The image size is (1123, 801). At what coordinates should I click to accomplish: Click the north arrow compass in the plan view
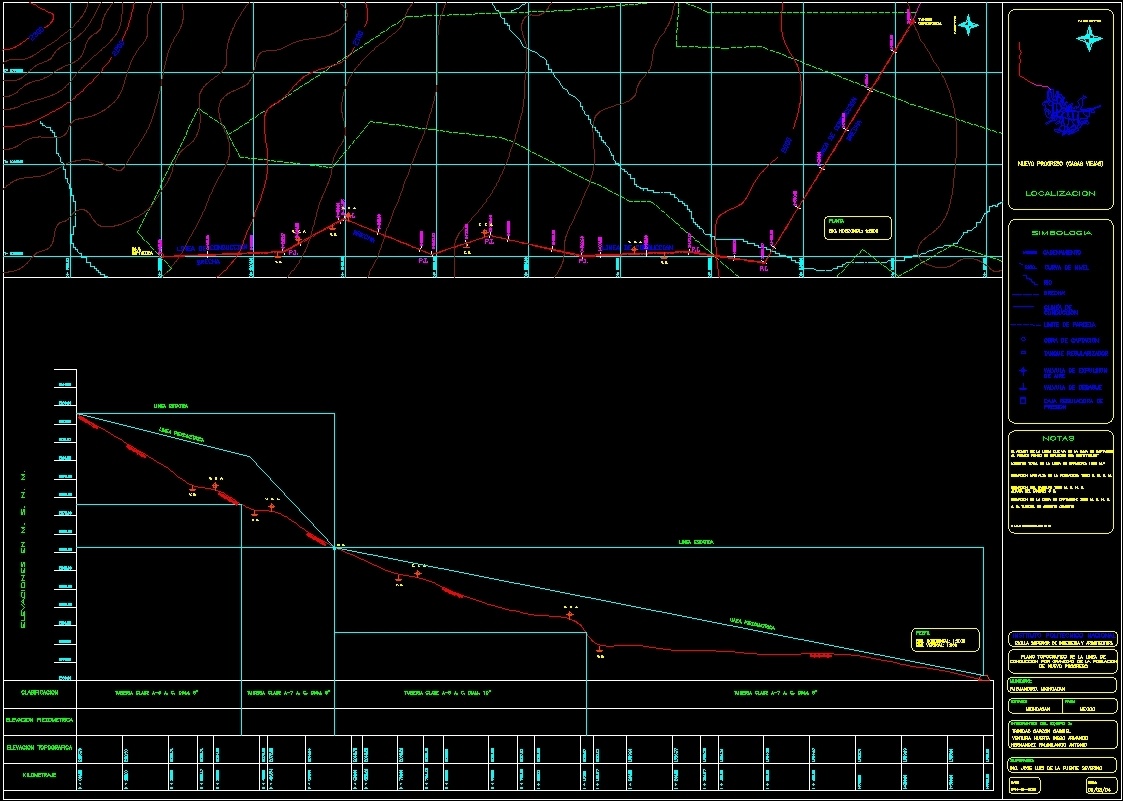[x=968, y=25]
